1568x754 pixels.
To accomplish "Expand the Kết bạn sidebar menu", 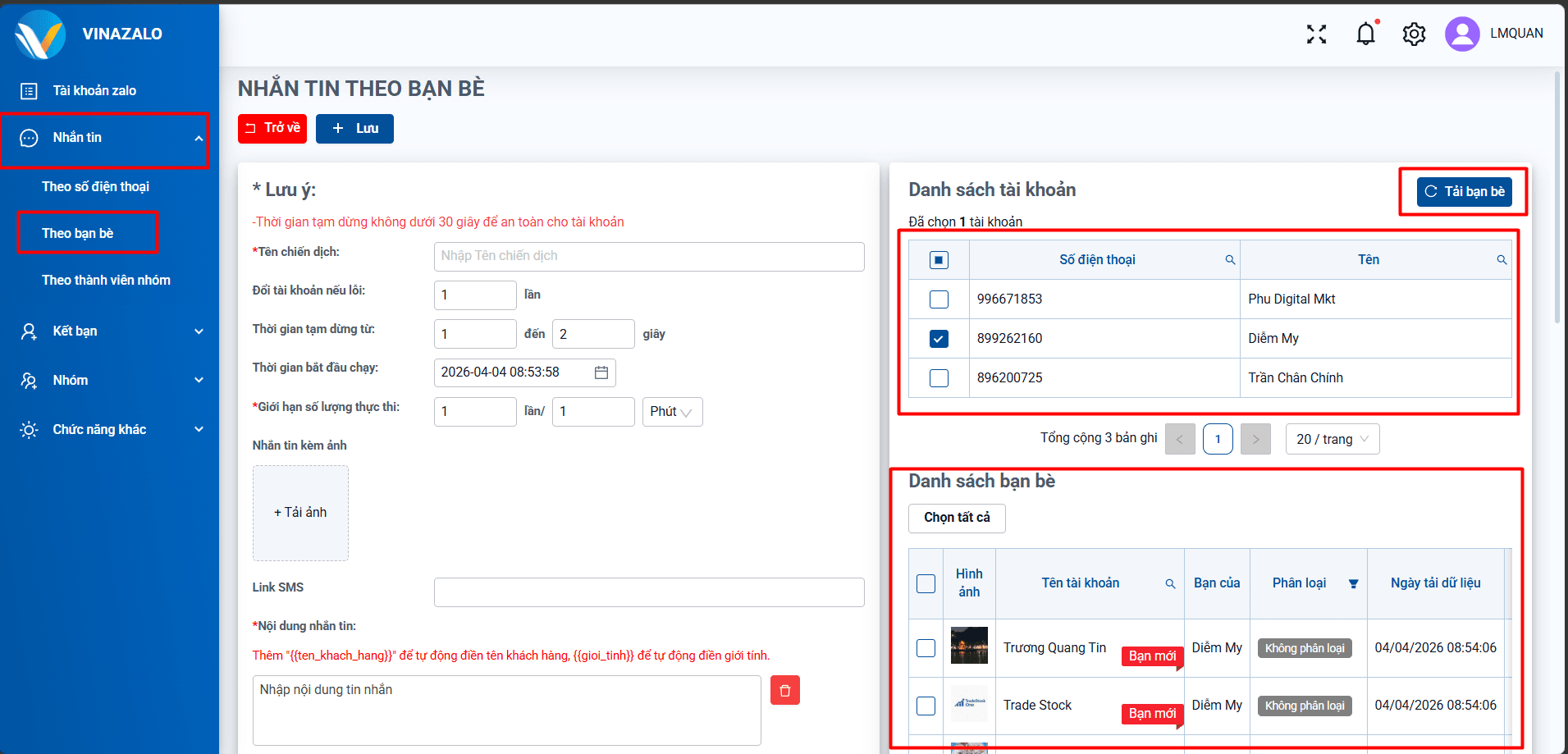I will pos(110,331).
